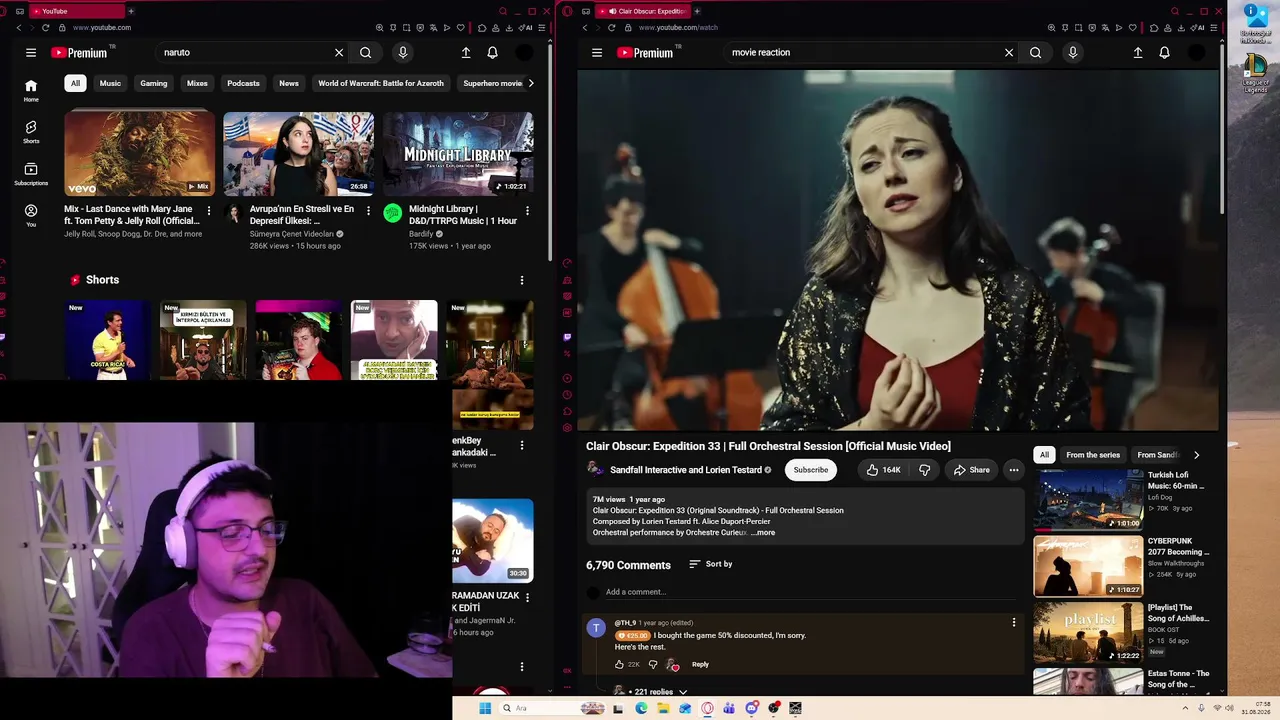Select the Podcasts filter chip
The image size is (1280, 720).
[243, 83]
